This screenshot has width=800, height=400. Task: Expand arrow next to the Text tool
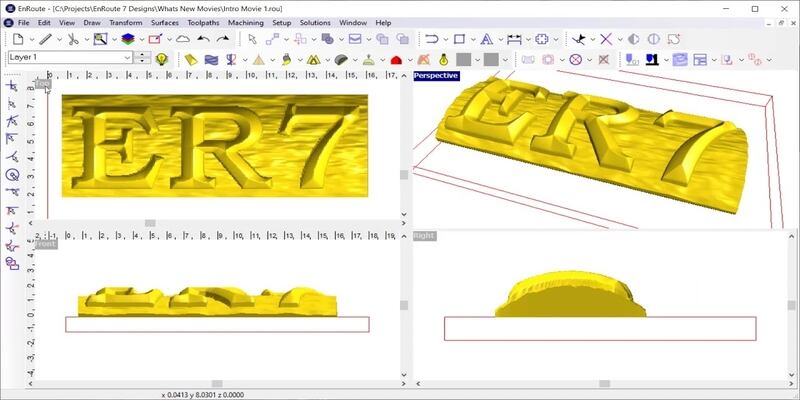[500, 40]
